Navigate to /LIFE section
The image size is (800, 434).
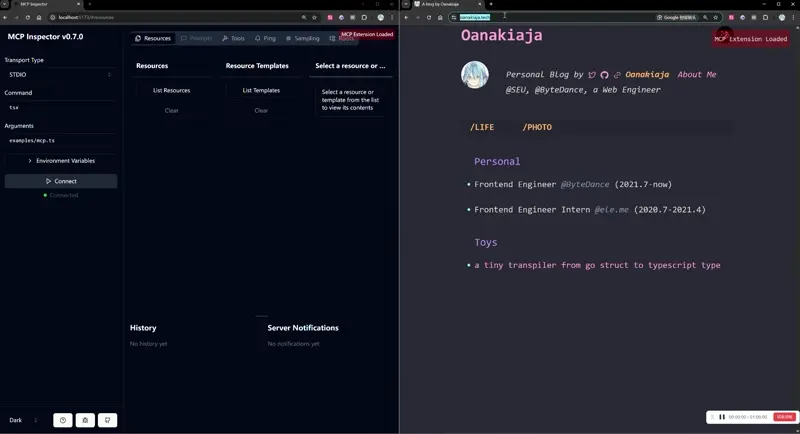point(482,127)
